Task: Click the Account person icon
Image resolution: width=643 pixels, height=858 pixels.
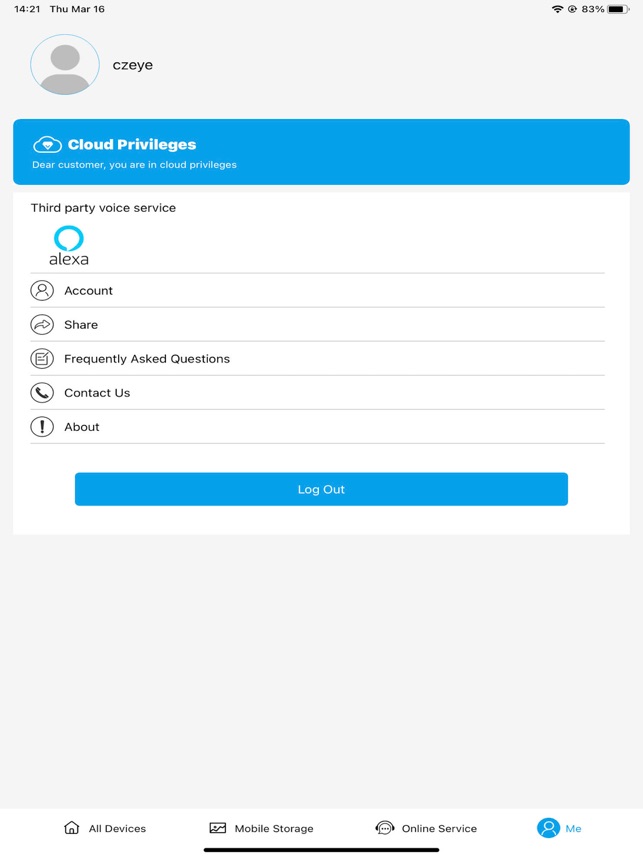Action: coord(41,290)
